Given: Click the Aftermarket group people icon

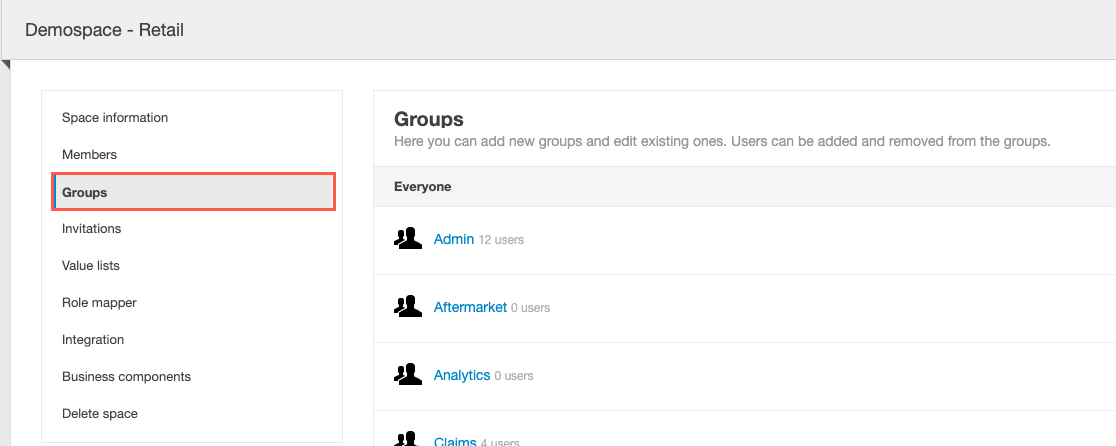Looking at the screenshot, I should pyautogui.click(x=407, y=307).
